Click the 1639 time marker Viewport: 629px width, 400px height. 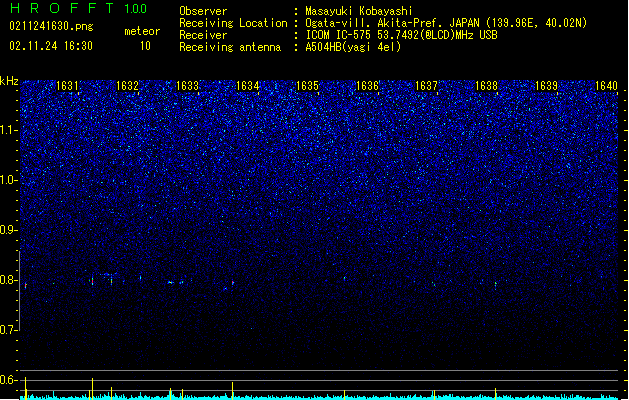[546, 86]
